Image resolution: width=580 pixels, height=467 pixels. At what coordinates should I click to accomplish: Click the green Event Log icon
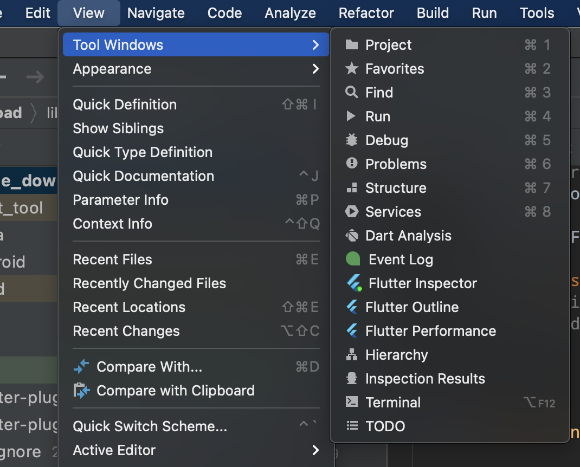coord(353,259)
